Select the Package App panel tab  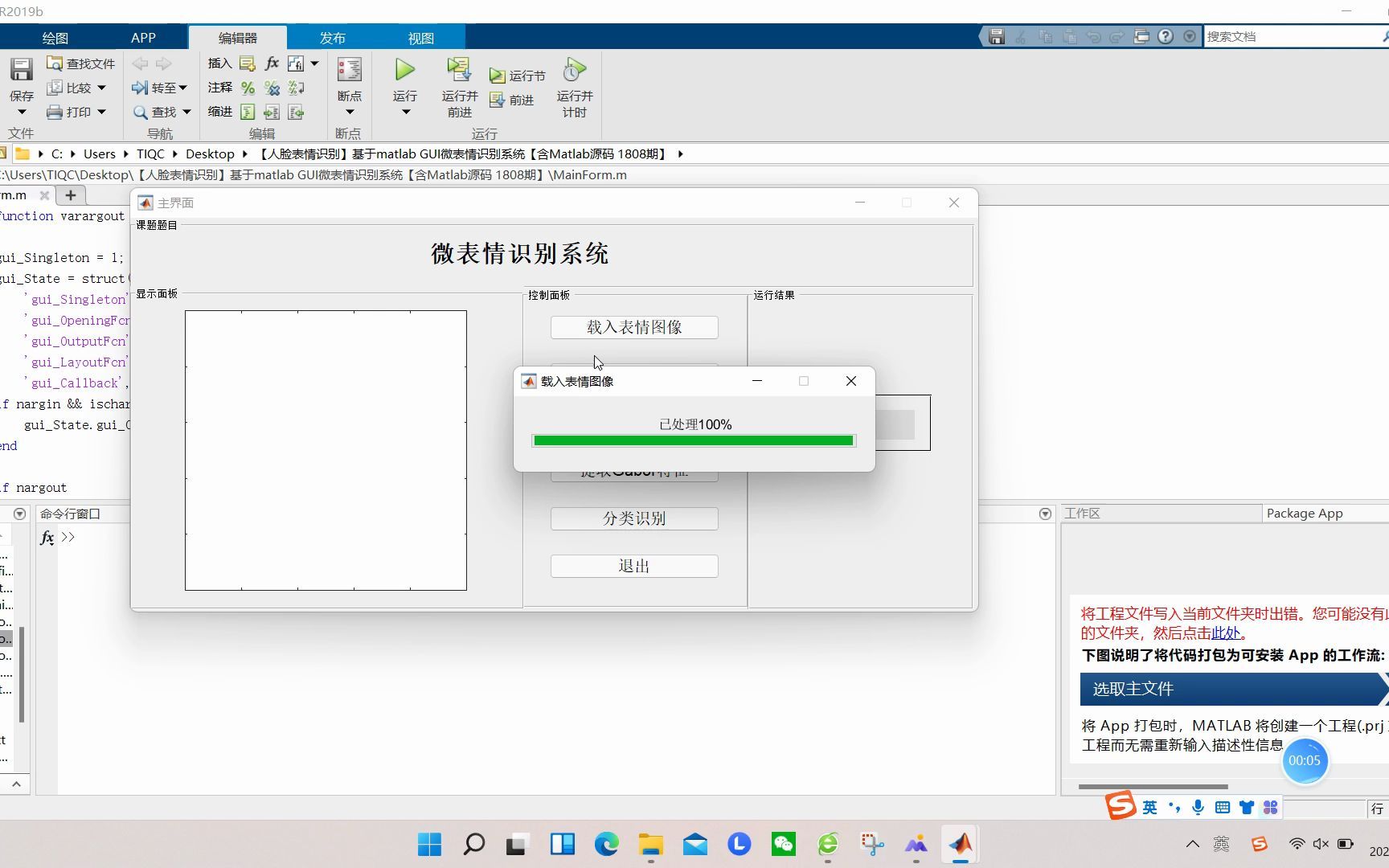click(x=1305, y=513)
